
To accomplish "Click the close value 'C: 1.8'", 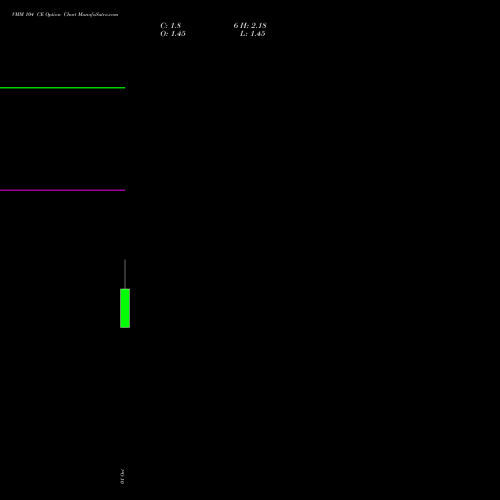I will click(171, 26).
